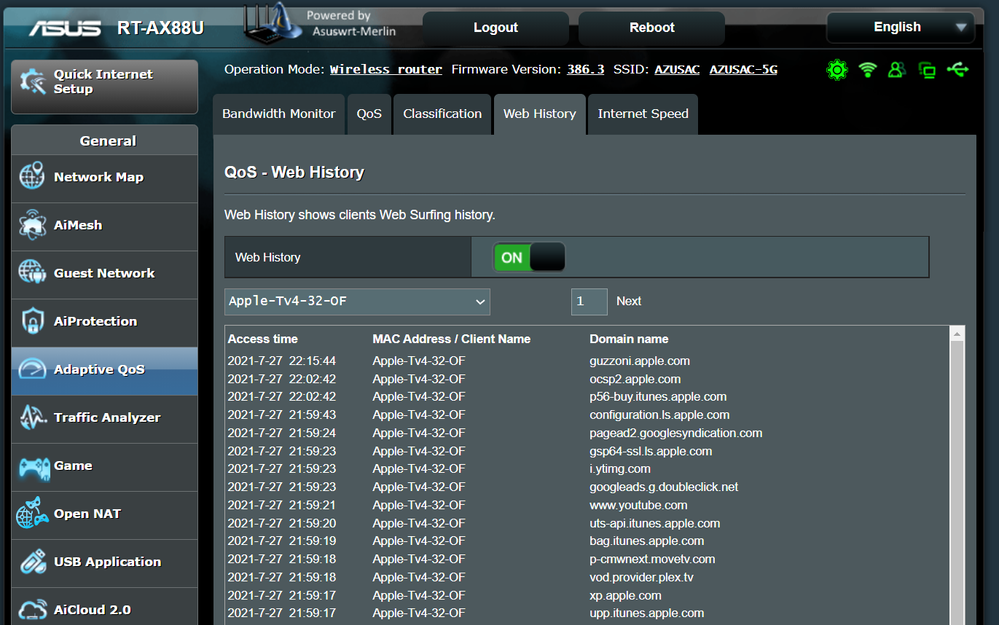The image size is (999, 625).
Task: Click the router image by Asuswrt-Merlin
Action: click(x=272, y=23)
